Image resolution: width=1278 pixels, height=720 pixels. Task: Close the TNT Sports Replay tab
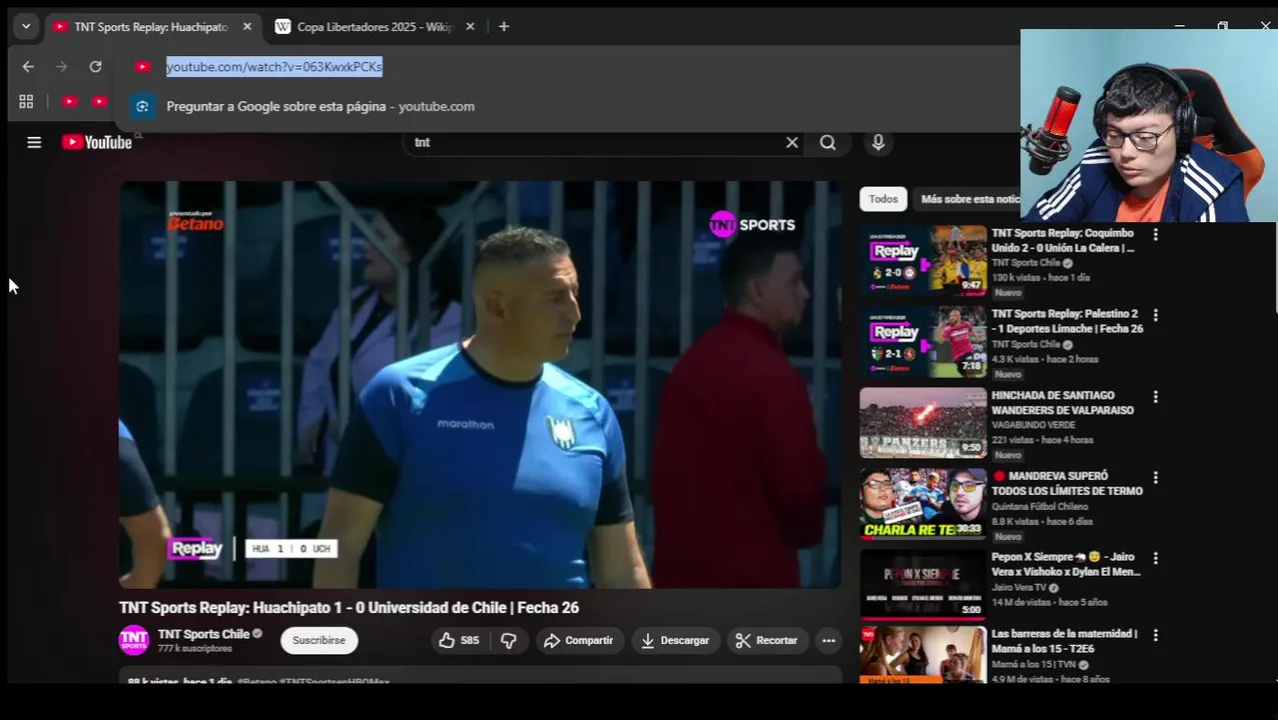tap(247, 27)
